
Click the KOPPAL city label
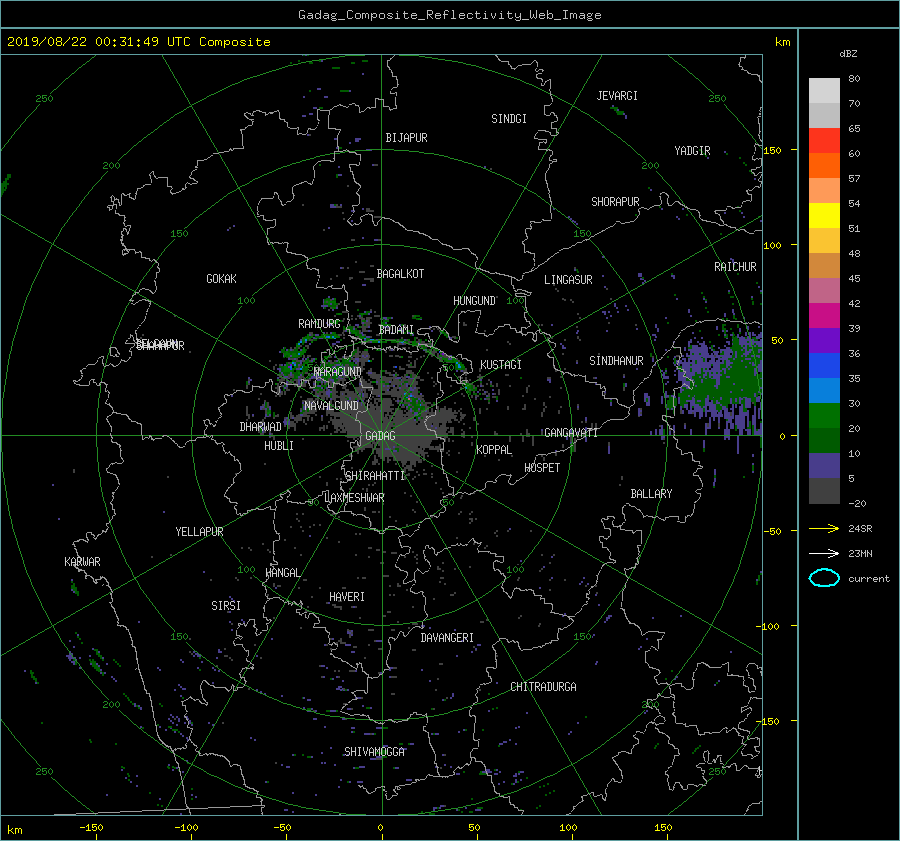494,450
